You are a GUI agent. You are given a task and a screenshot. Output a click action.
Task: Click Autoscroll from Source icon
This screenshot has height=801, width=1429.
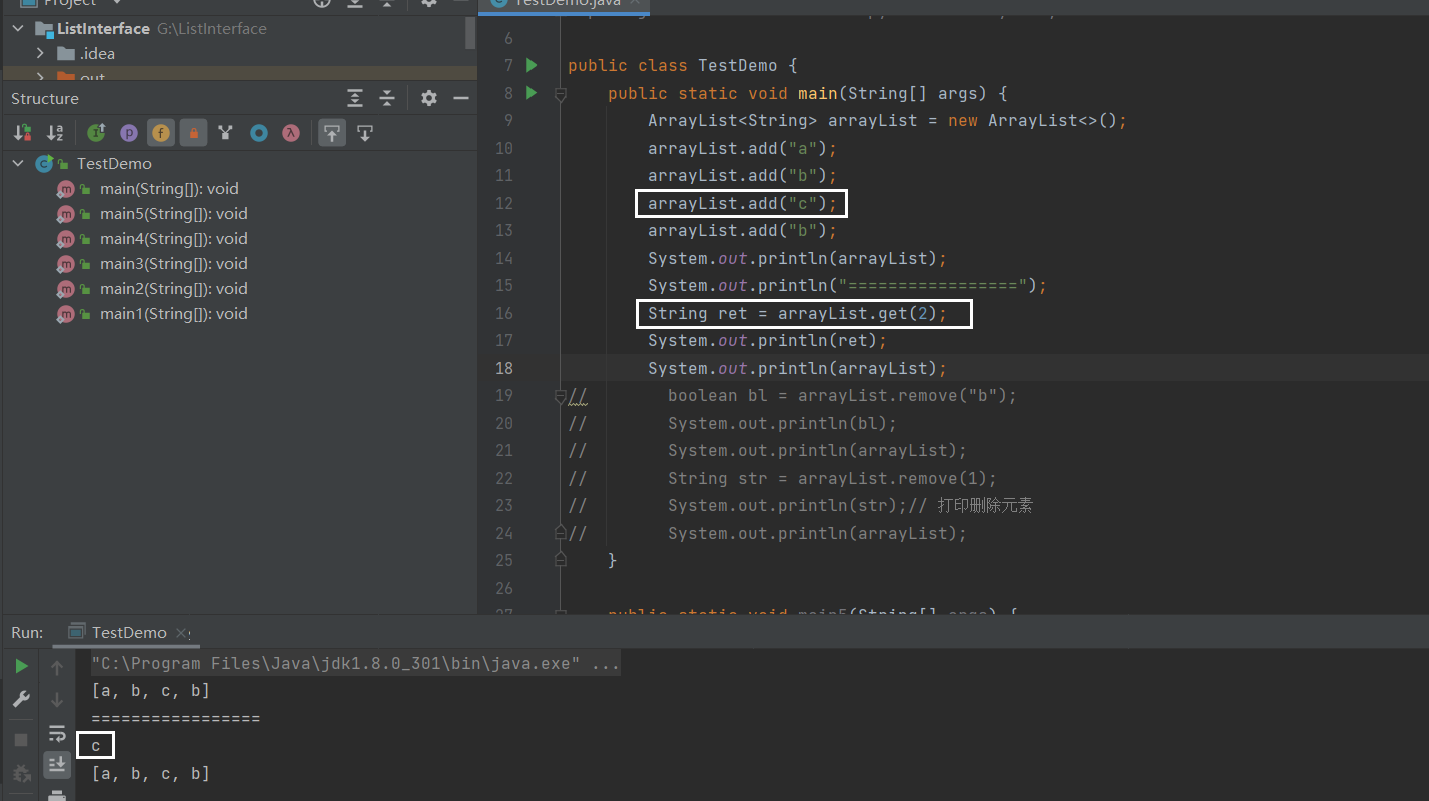365,132
